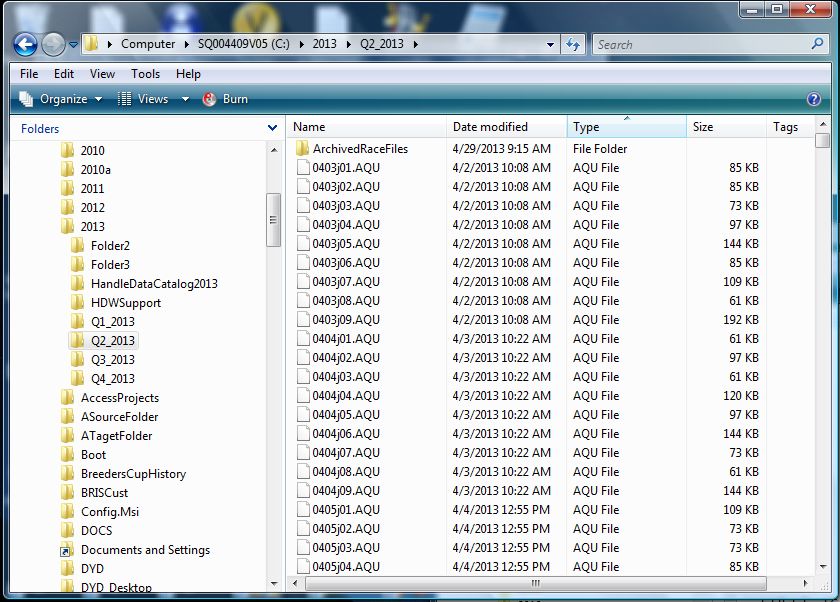Viewport: 840px width, 602px height.
Task: Open the Help question mark icon
Action: click(813, 99)
